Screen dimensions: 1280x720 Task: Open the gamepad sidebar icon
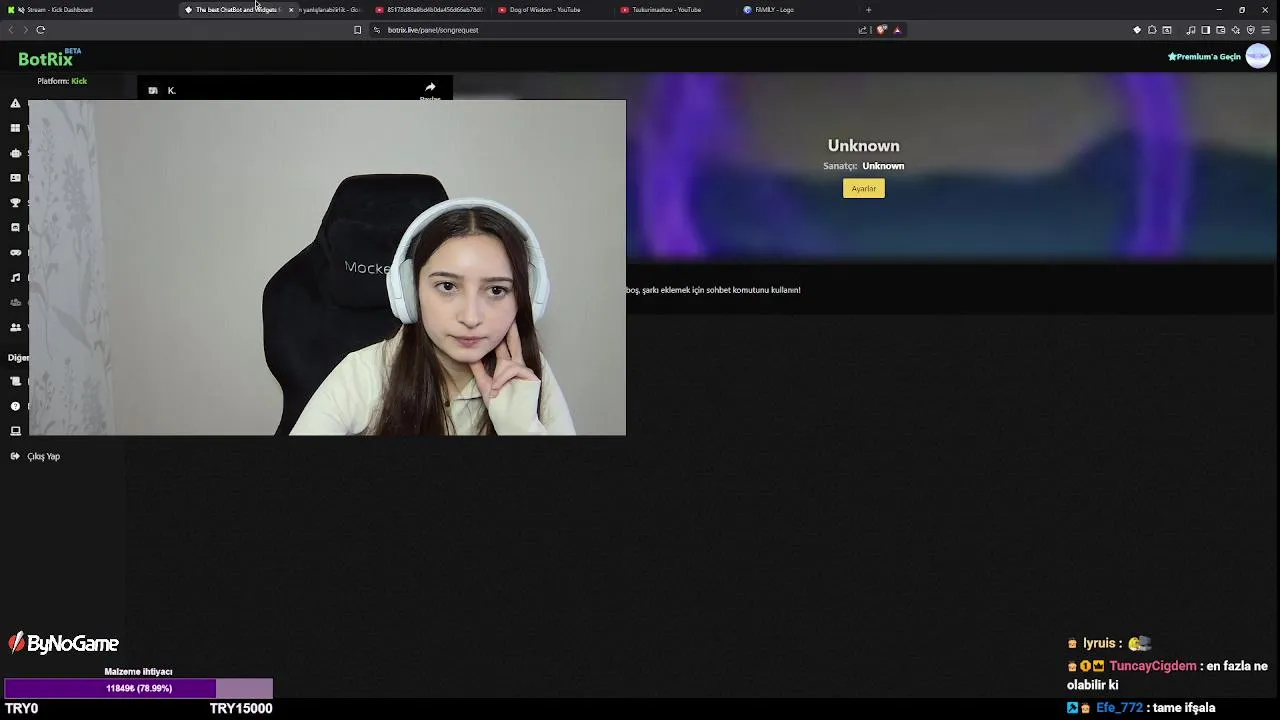(15, 253)
